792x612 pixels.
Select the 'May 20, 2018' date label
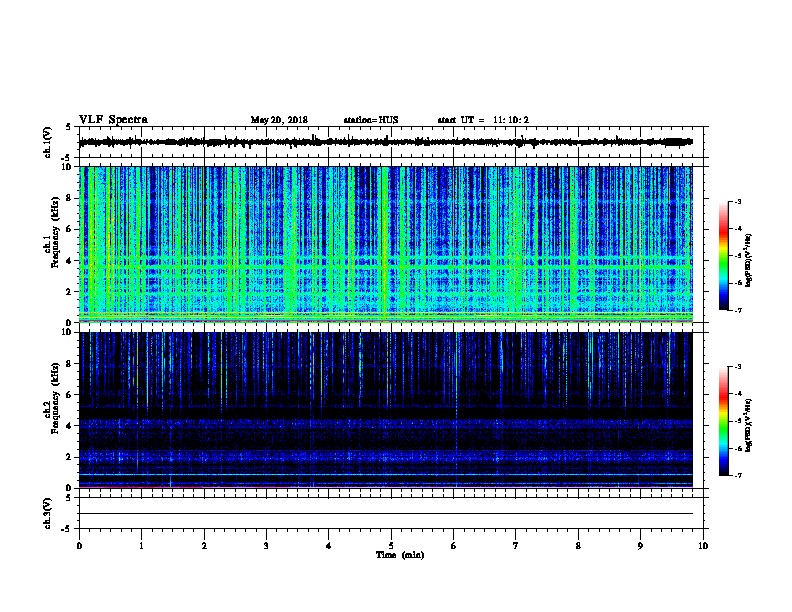point(279,120)
